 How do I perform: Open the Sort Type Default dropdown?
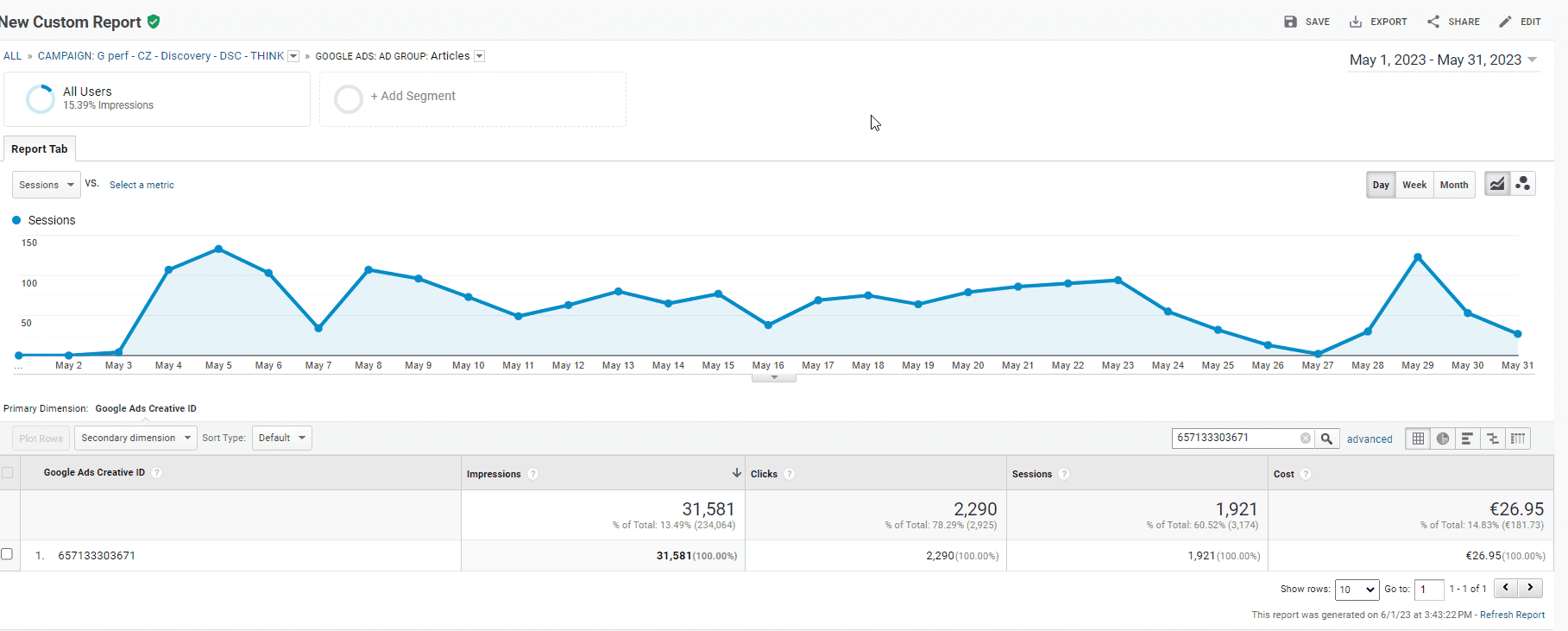[x=281, y=438]
